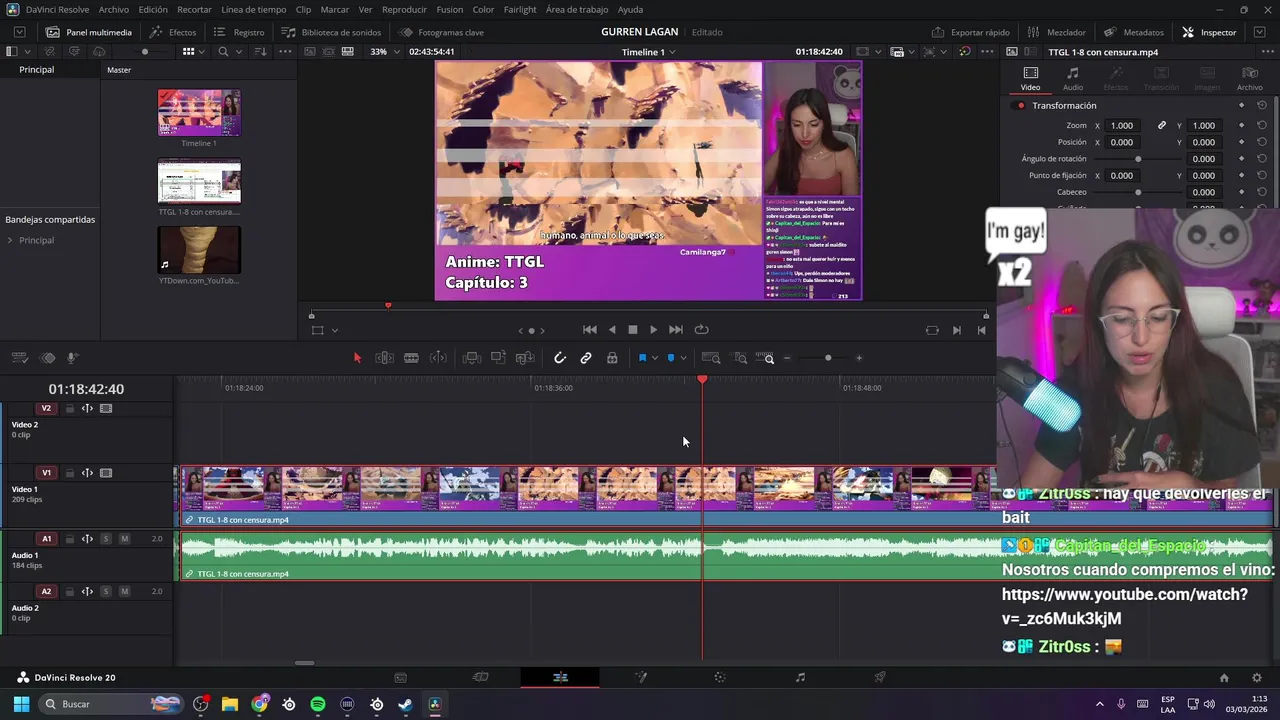This screenshot has height=720, width=1280.
Task: Switch to Inspector Audio tab
Action: (x=1072, y=79)
